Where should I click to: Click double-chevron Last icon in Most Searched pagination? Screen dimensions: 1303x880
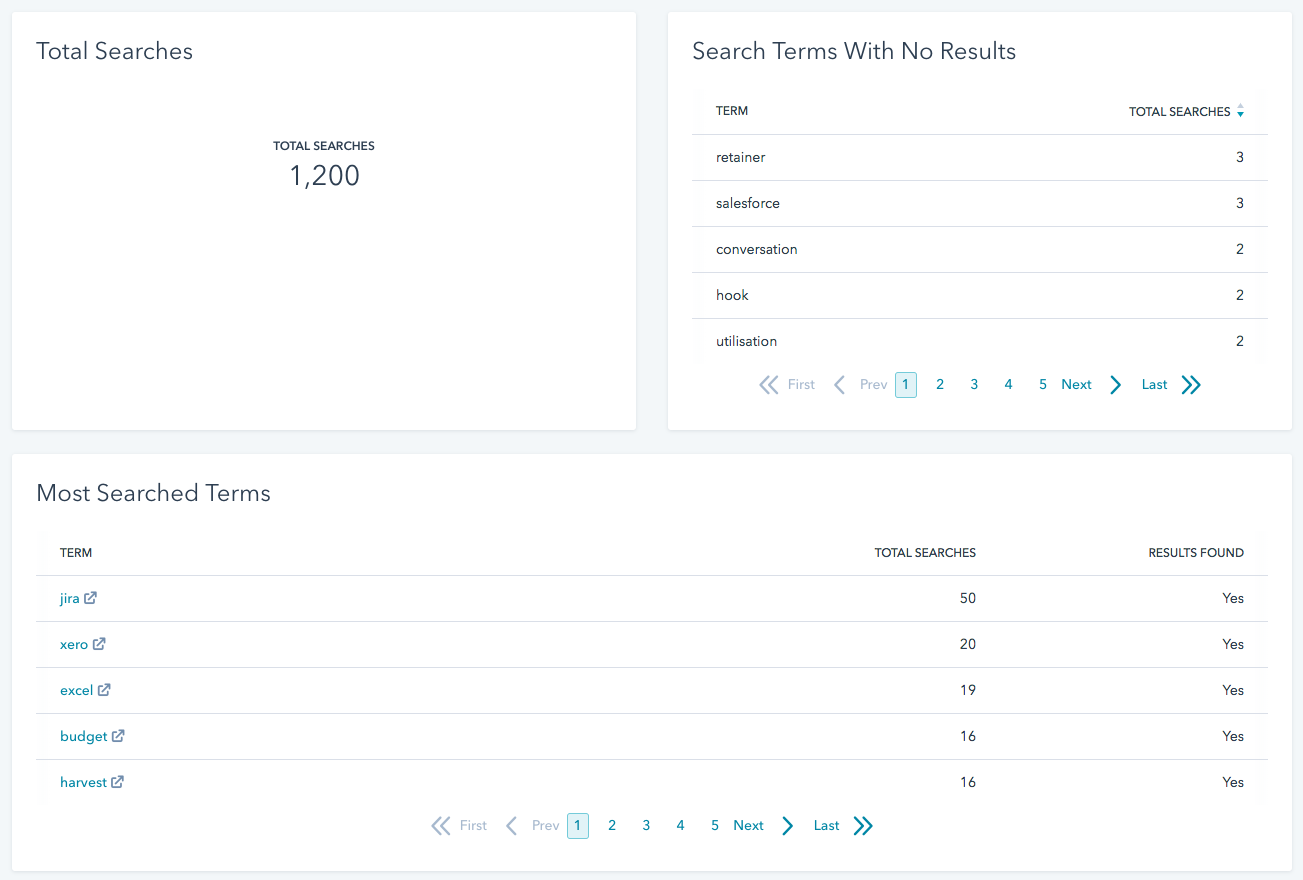862,826
